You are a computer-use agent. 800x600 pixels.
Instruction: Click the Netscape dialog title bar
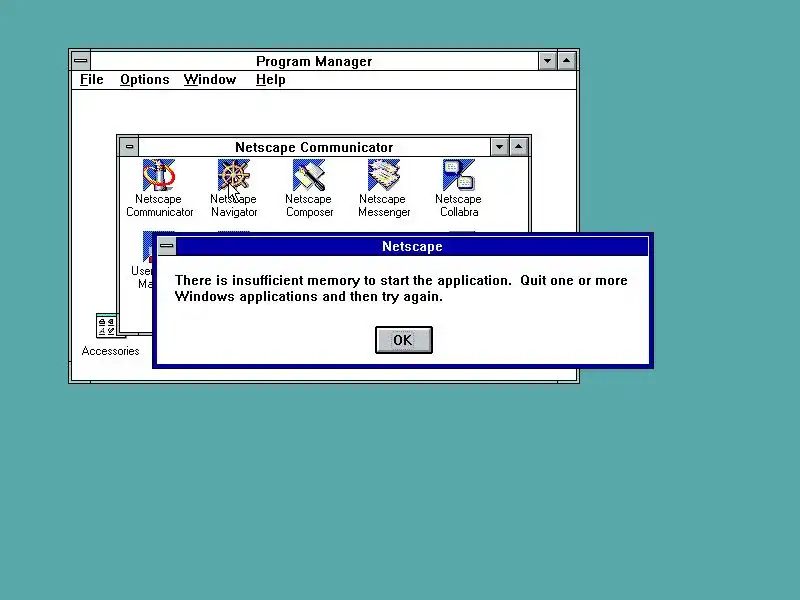(412, 246)
